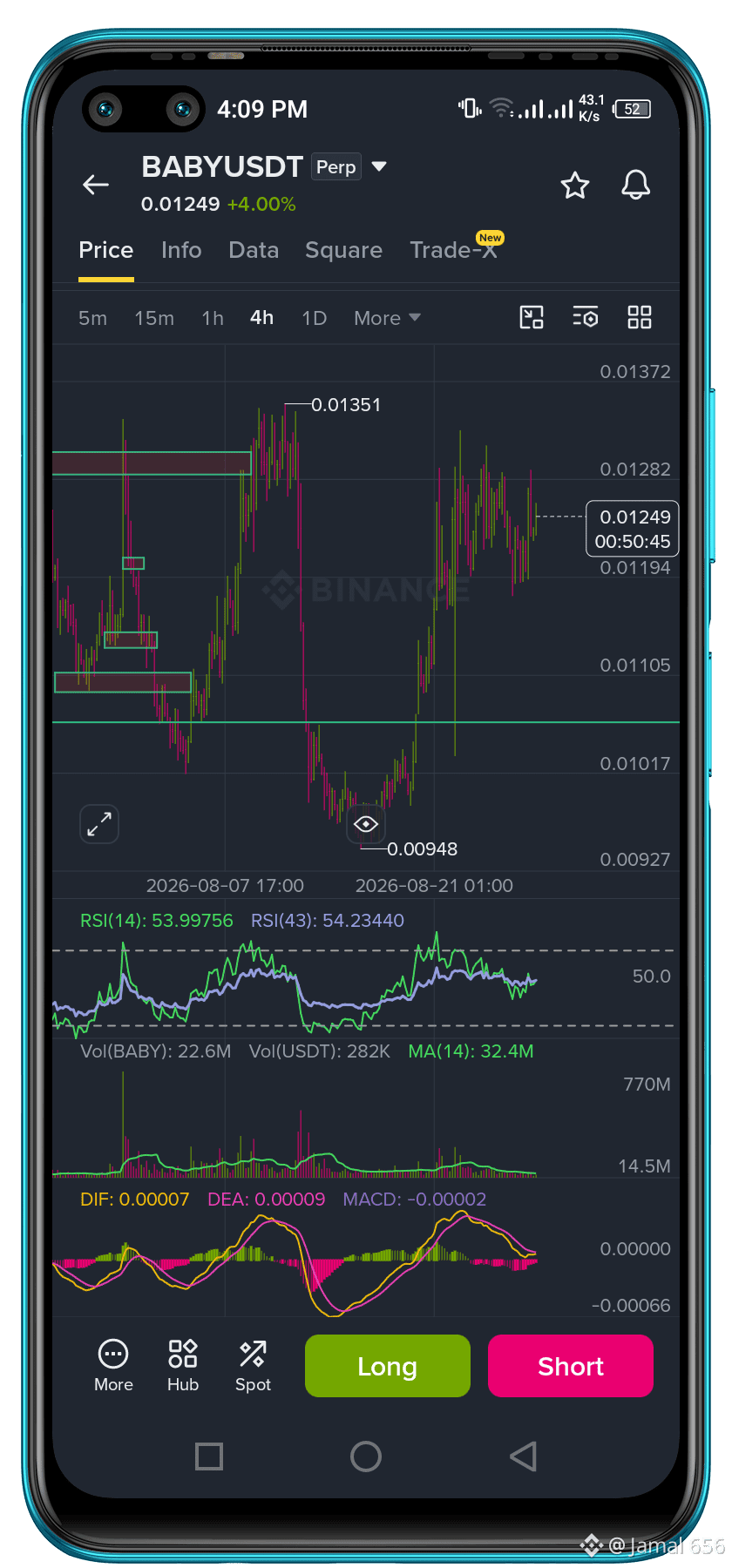
Task: Tap the MA(14) volume label
Action: [x=471, y=1051]
